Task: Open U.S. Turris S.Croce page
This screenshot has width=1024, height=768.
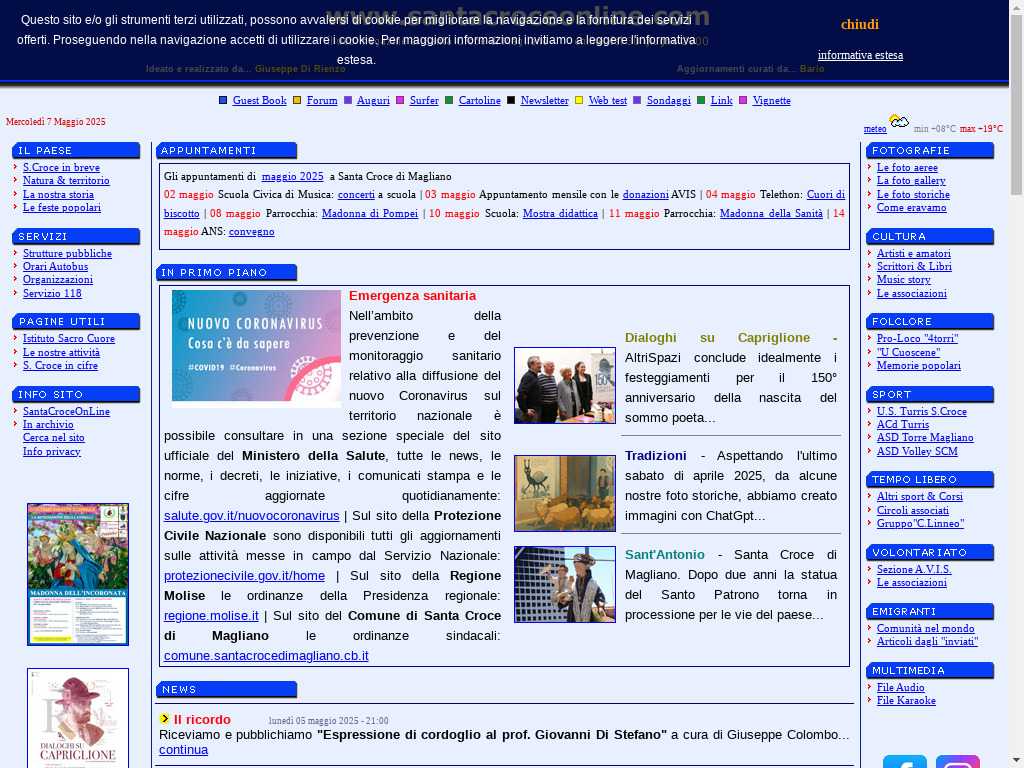Action: pyautogui.click(x=921, y=411)
